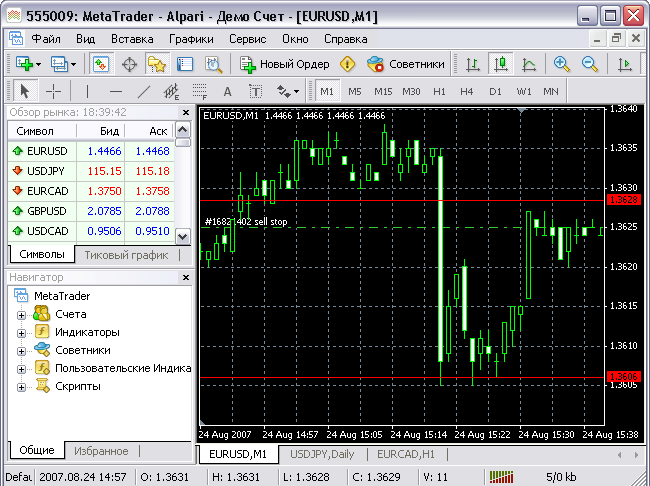650x486 pixels.
Task: Click the Zoom Out magnifier icon
Action: (x=590, y=64)
